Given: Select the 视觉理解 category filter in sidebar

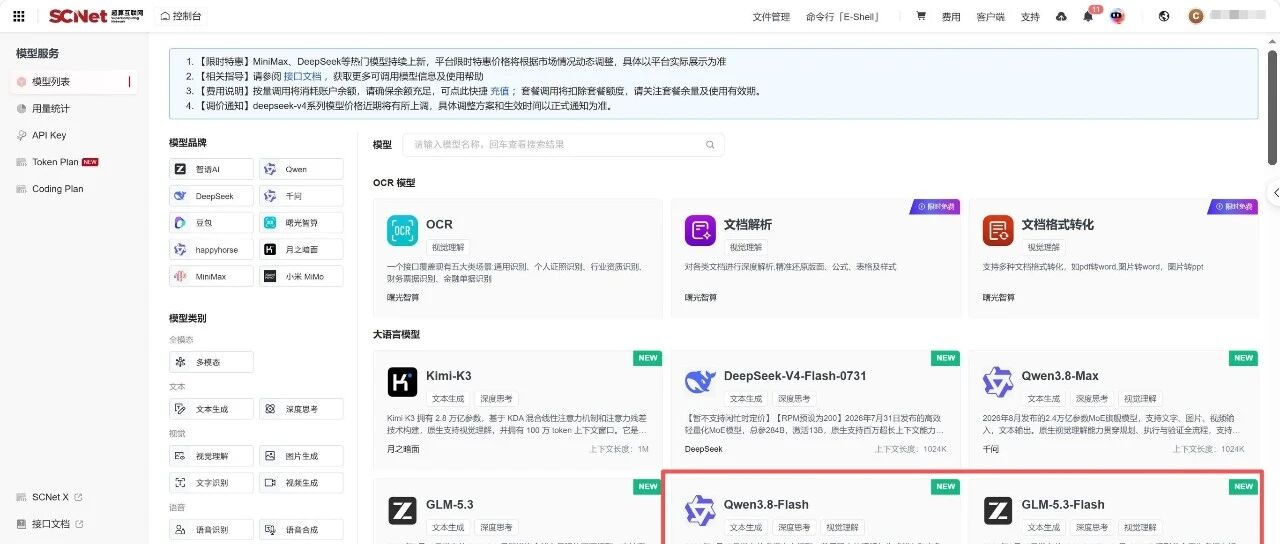Looking at the screenshot, I should click(x=211, y=456).
